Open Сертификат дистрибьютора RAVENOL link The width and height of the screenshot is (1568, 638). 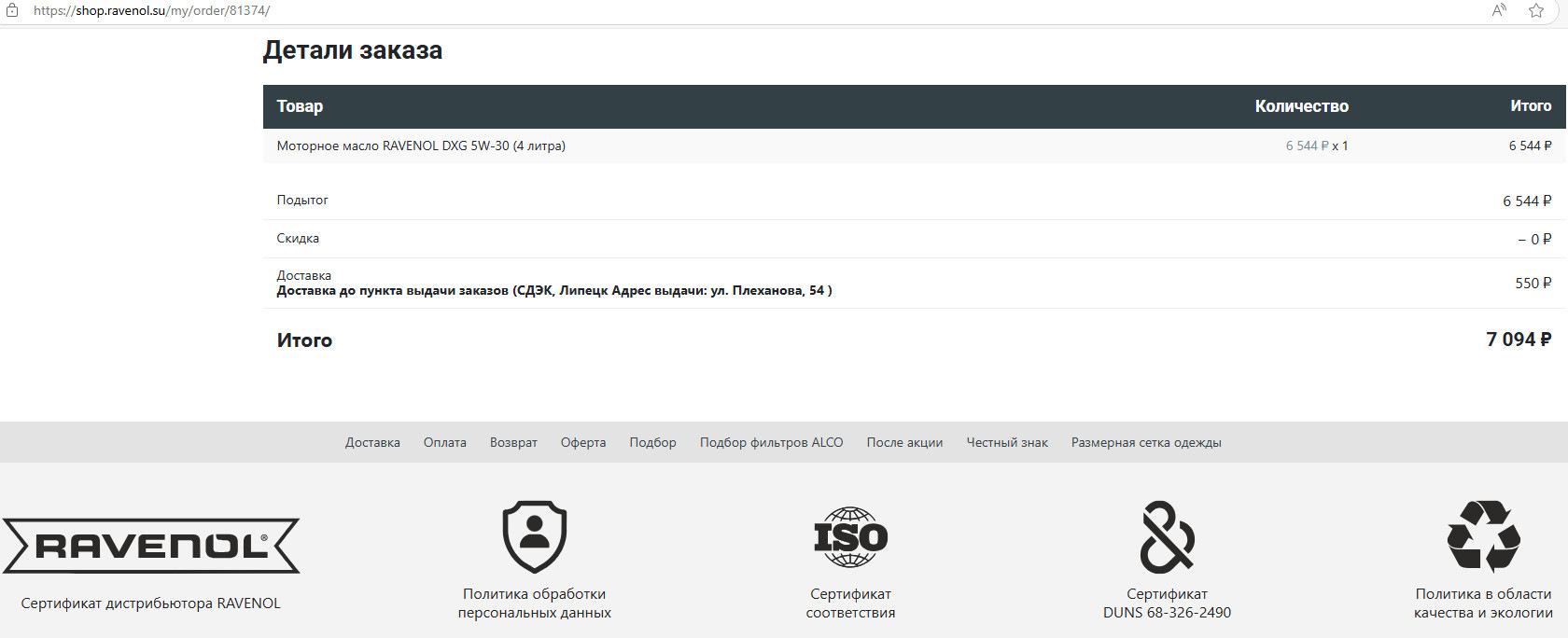pyautogui.click(x=151, y=603)
